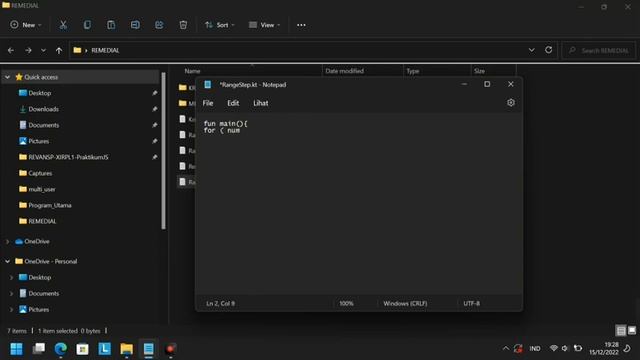This screenshot has width=640, height=360.
Task: Sort by the Type column header
Action: tap(413, 71)
